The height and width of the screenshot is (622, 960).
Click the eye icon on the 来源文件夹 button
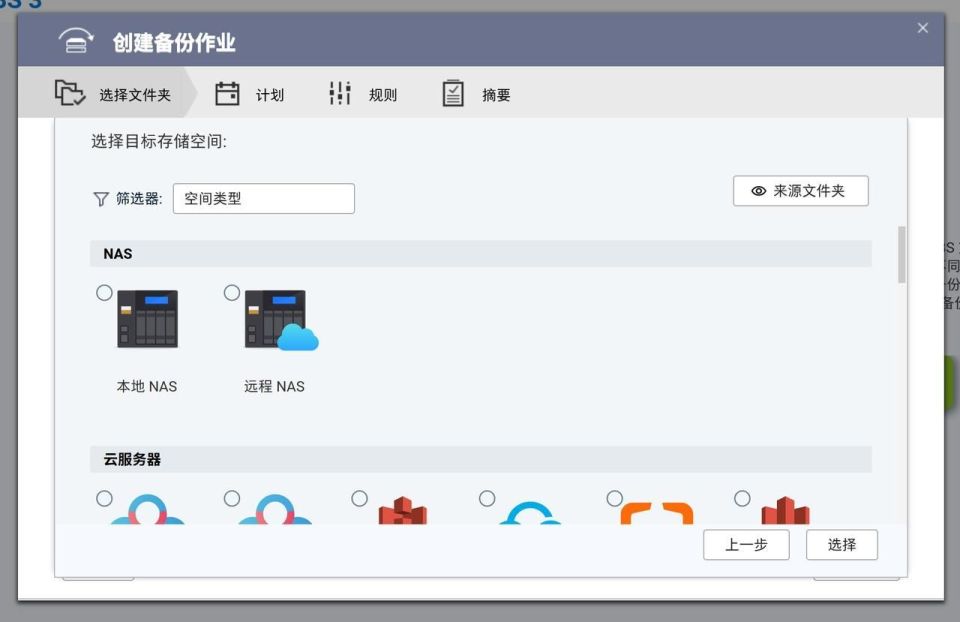coord(757,190)
